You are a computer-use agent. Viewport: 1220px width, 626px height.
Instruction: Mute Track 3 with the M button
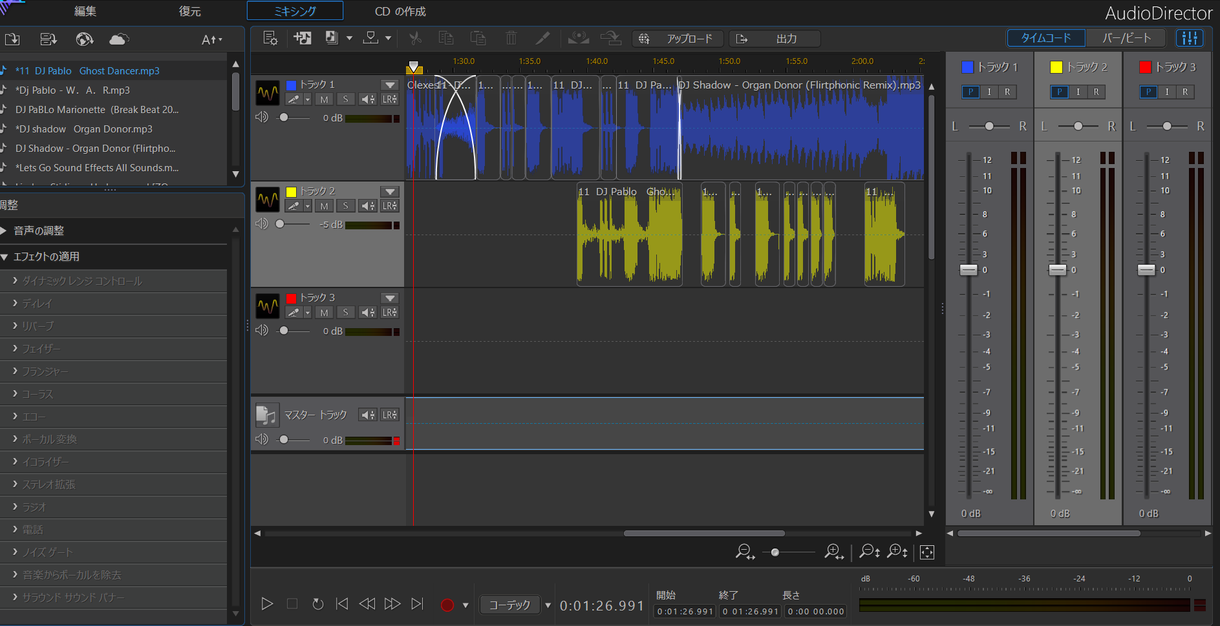(x=324, y=312)
